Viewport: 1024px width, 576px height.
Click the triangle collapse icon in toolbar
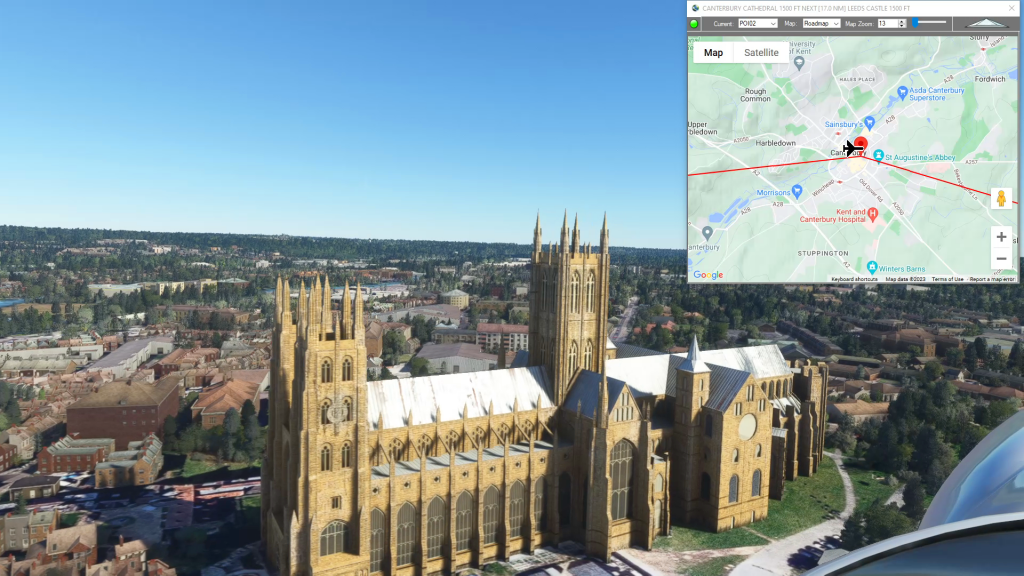pyautogui.click(x=986, y=23)
